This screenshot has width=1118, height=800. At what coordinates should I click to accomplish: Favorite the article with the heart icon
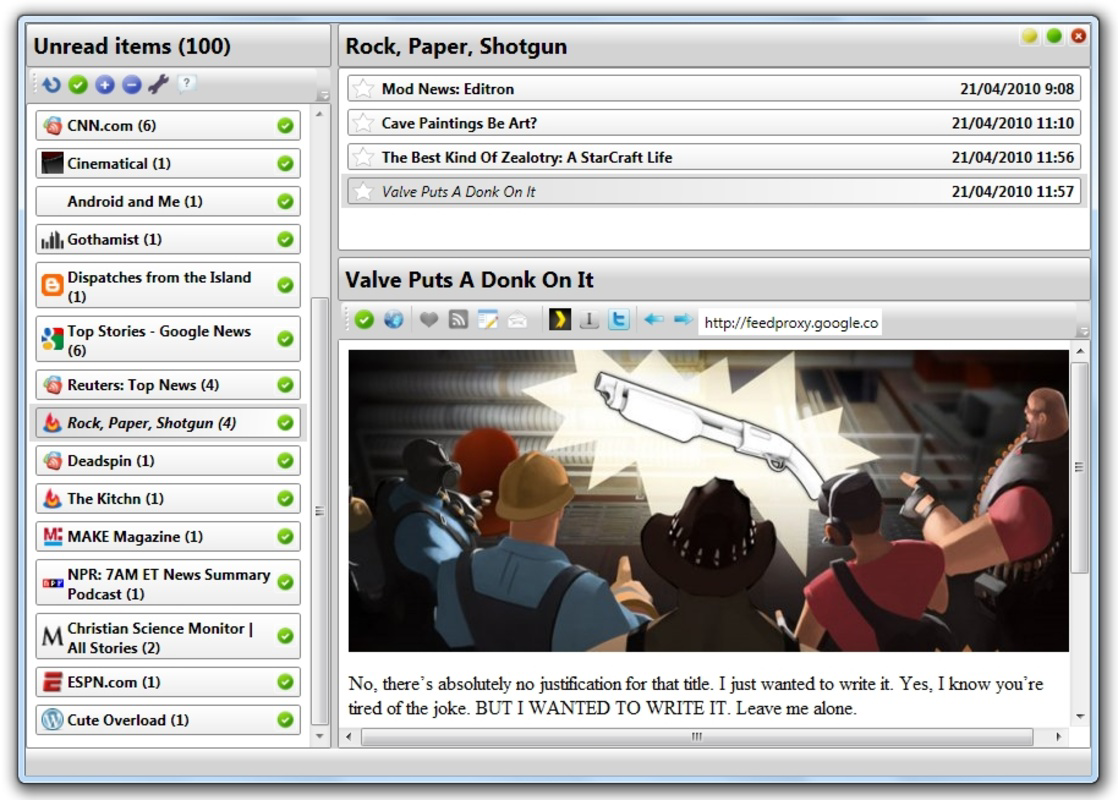429,320
